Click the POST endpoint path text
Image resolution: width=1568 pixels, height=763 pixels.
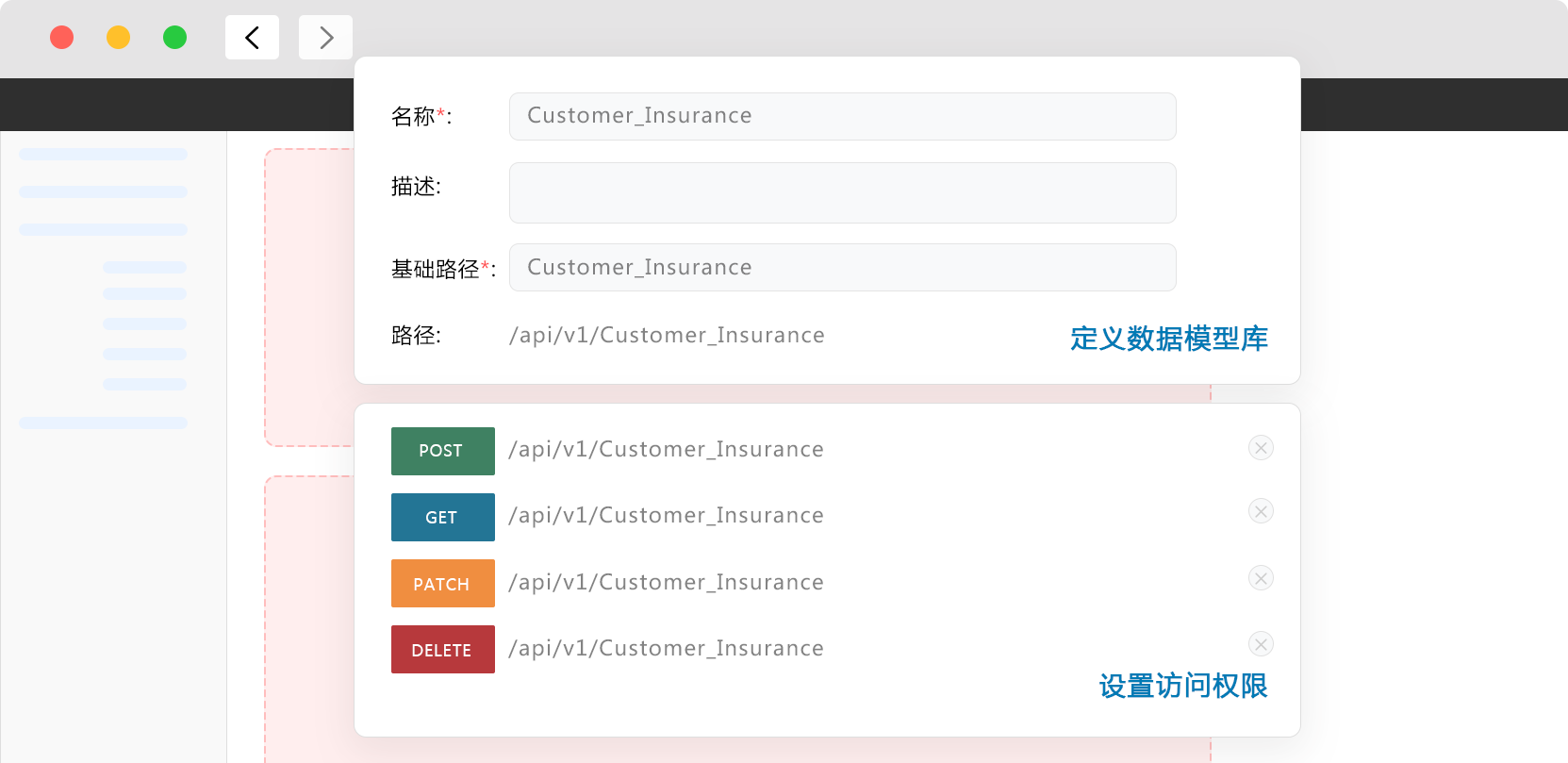pyautogui.click(x=667, y=450)
